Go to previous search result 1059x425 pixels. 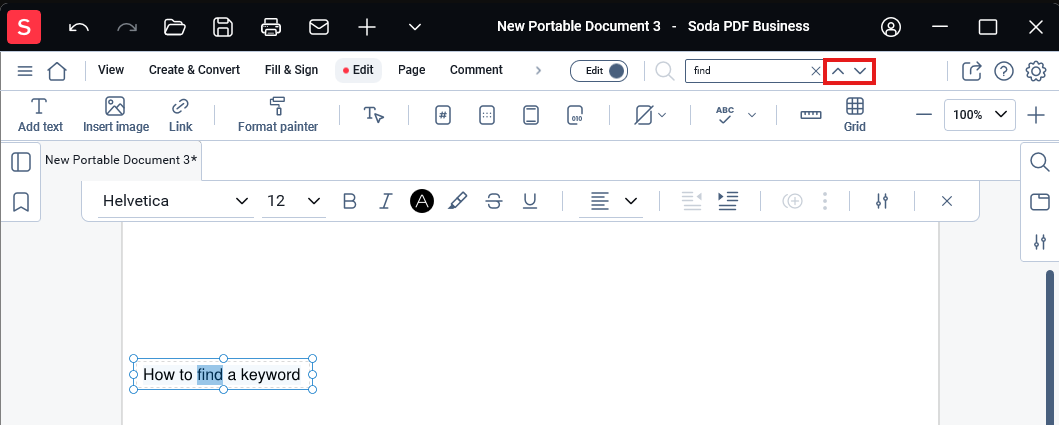pos(837,71)
